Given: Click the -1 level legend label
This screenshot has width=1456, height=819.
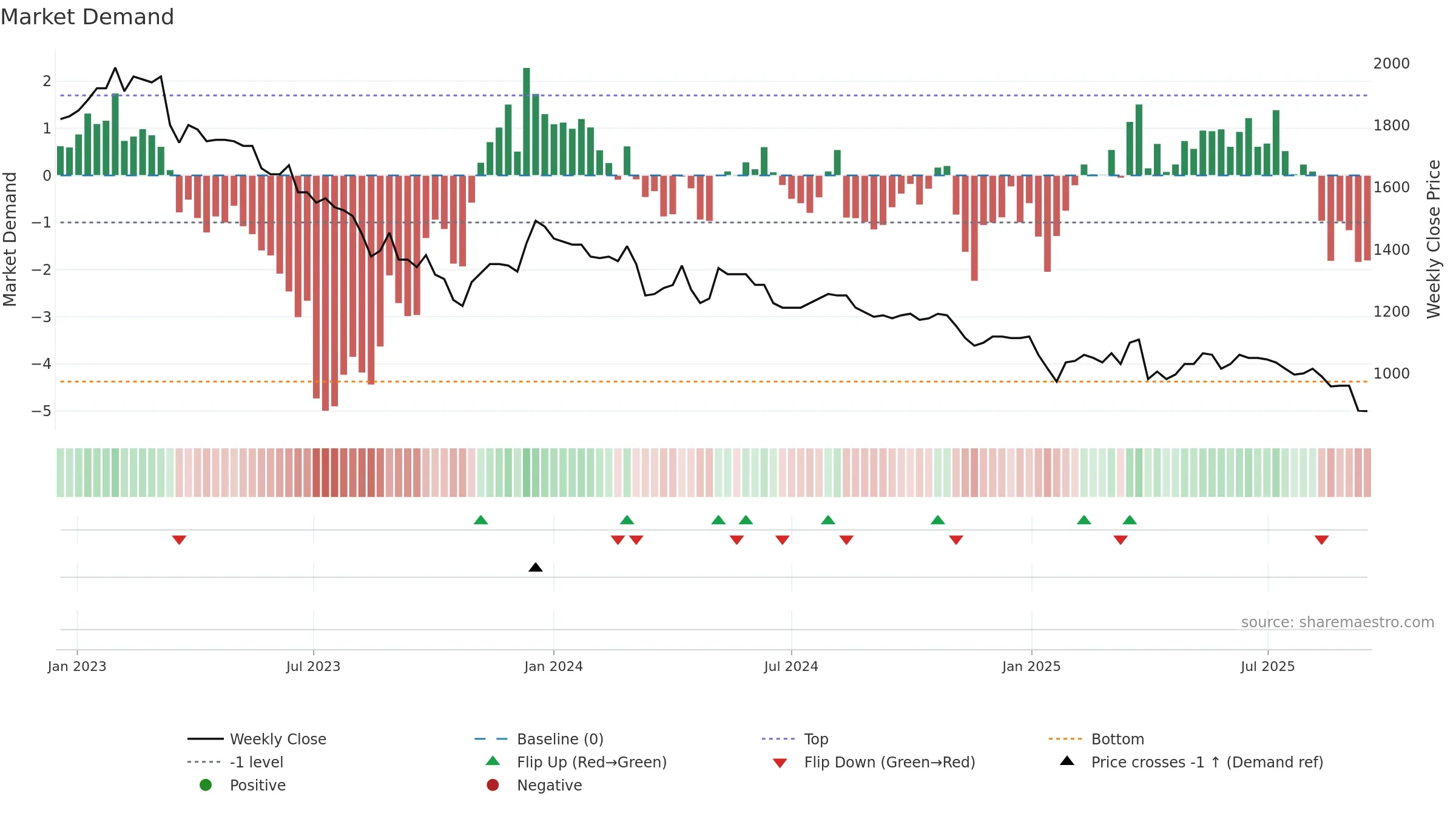Looking at the screenshot, I should pyautogui.click(x=257, y=762).
